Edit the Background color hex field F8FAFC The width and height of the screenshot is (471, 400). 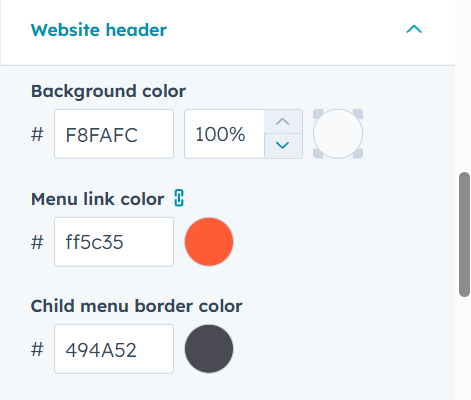114,134
